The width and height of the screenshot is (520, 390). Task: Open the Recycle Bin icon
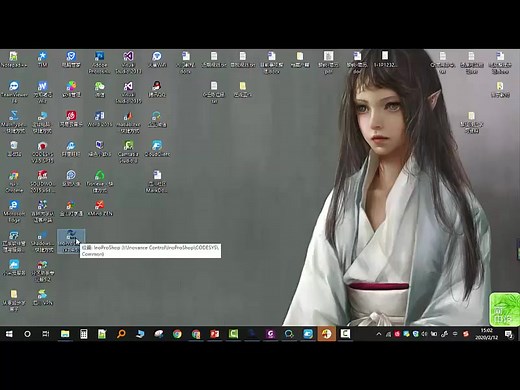point(14,149)
